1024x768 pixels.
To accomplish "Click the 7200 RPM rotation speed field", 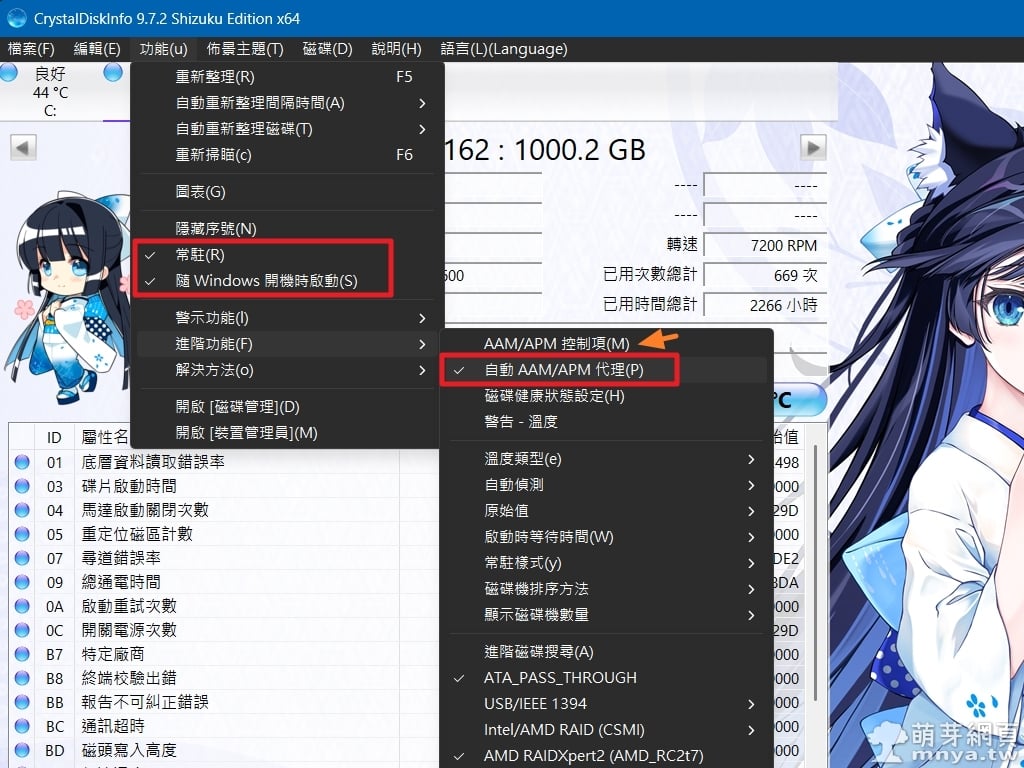I will pos(765,246).
